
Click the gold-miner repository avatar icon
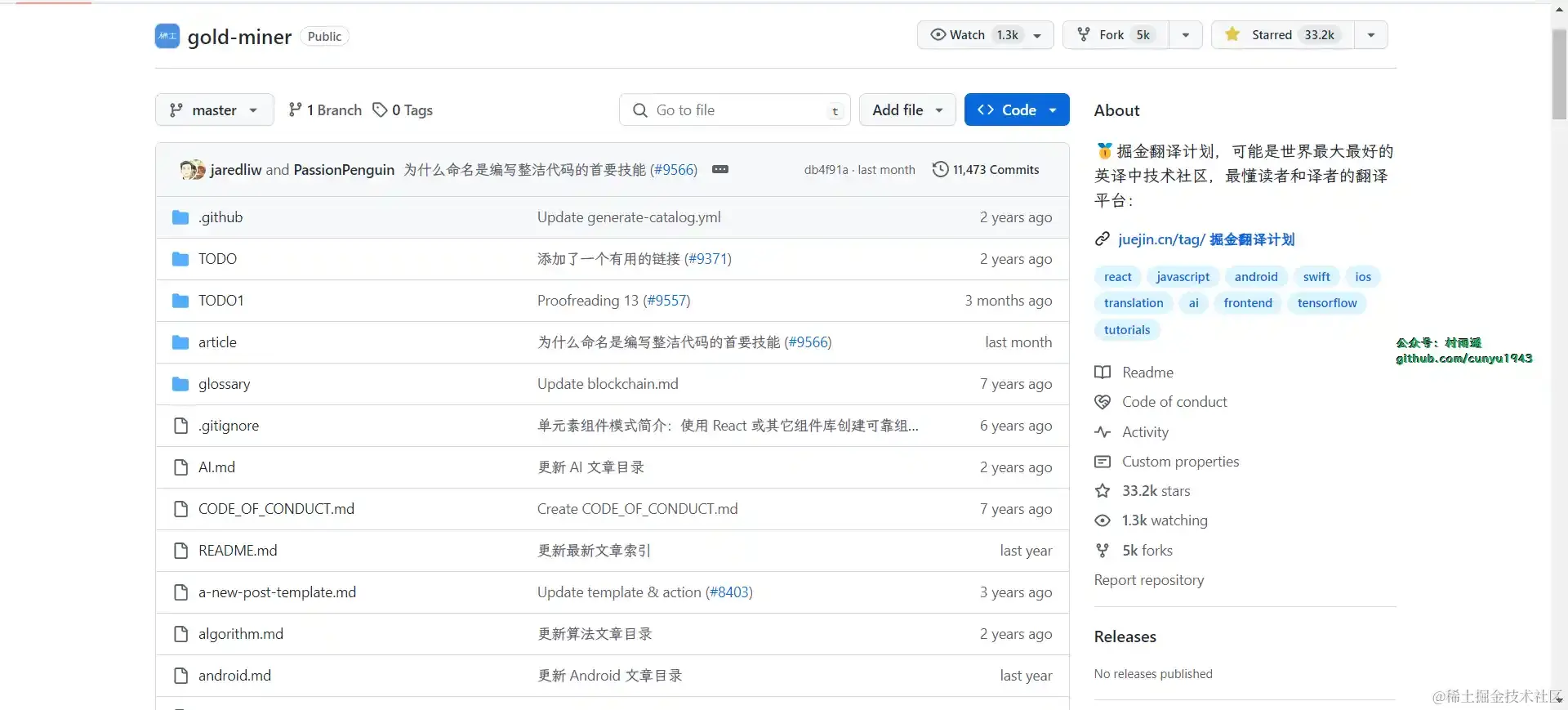[167, 36]
